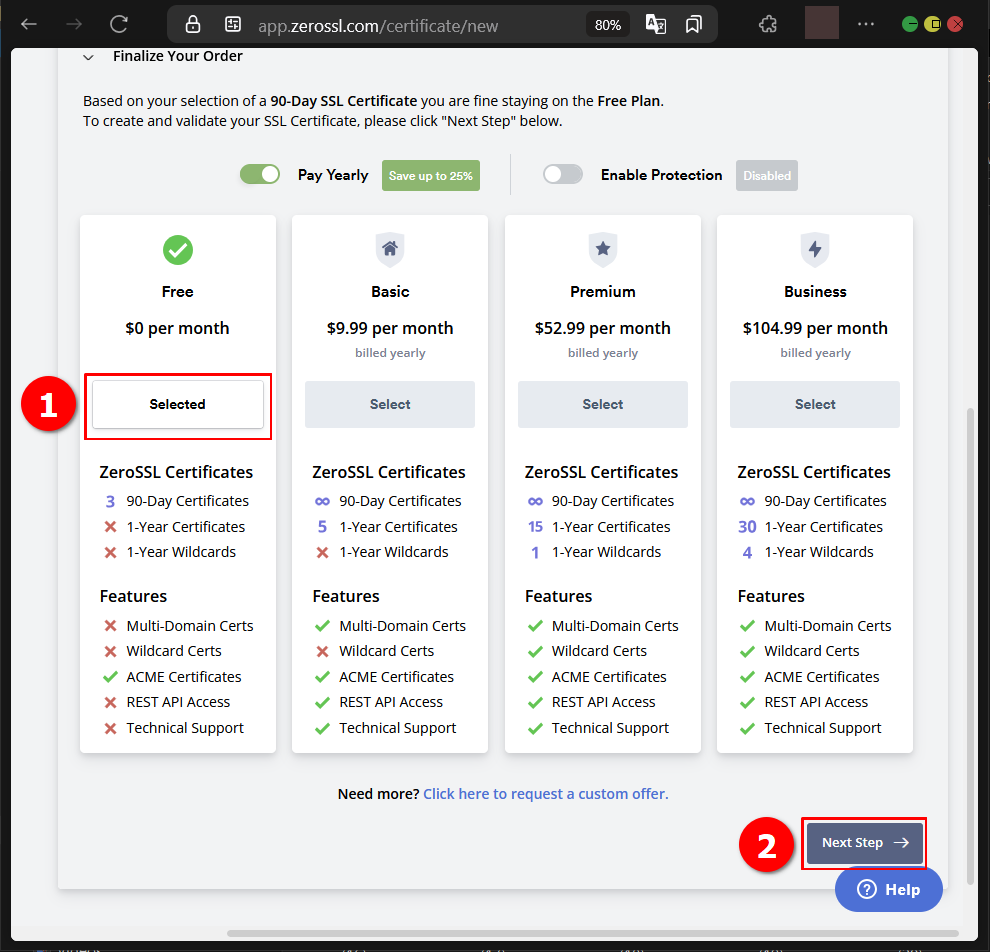This screenshot has width=990, height=952.
Task: Click the Premium plan title
Action: point(603,292)
